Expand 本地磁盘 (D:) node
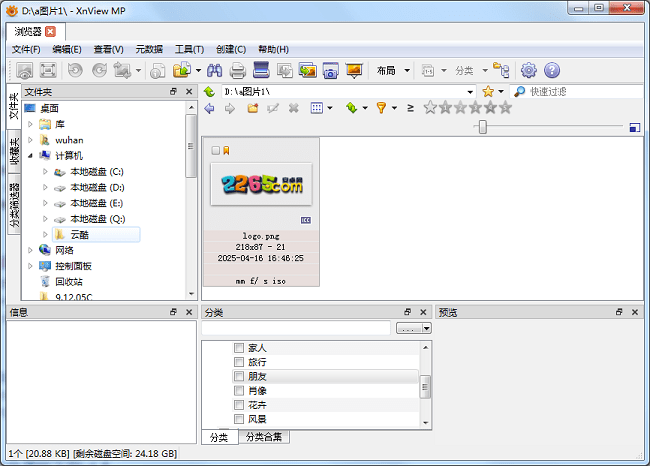This screenshot has height=466, width=650. [45, 187]
